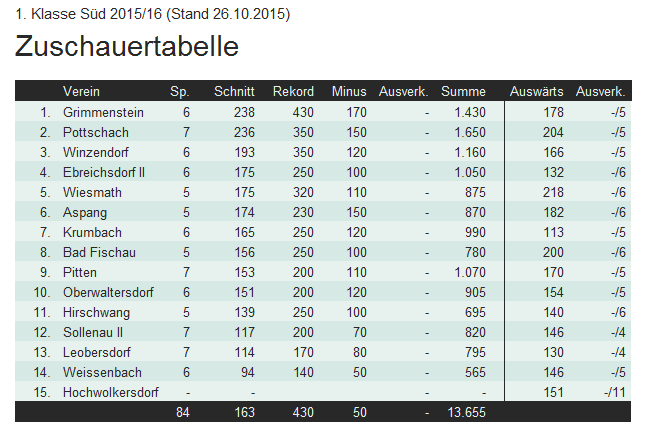Click the Verein column header
This screenshot has height=429, width=646.
[81, 91]
